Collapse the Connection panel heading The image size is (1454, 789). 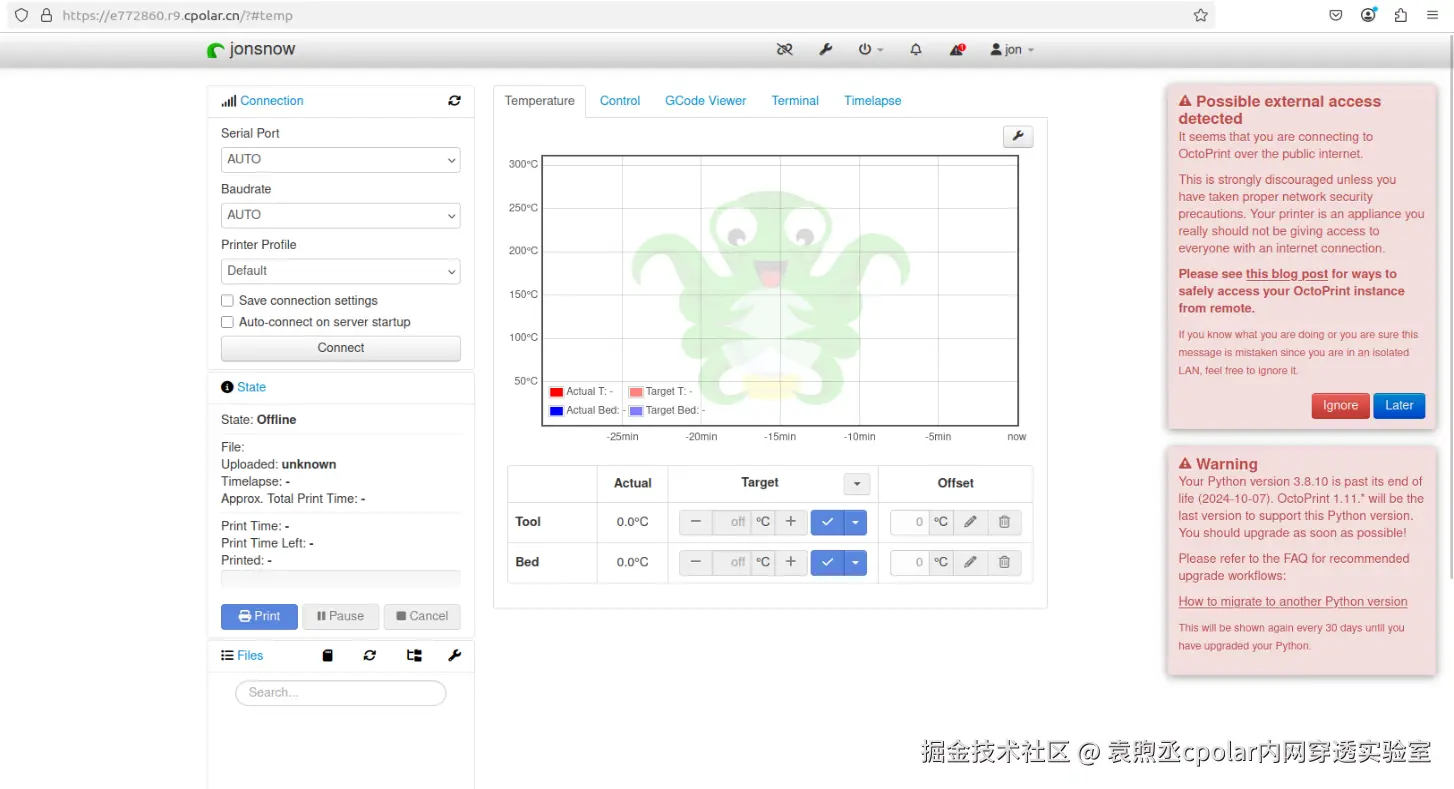tap(262, 101)
